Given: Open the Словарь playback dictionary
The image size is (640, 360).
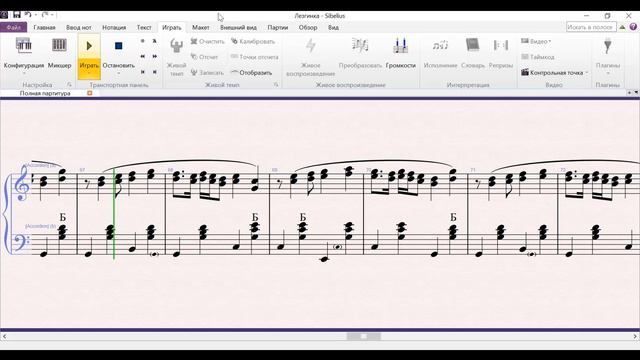Looking at the screenshot, I should [472, 46].
